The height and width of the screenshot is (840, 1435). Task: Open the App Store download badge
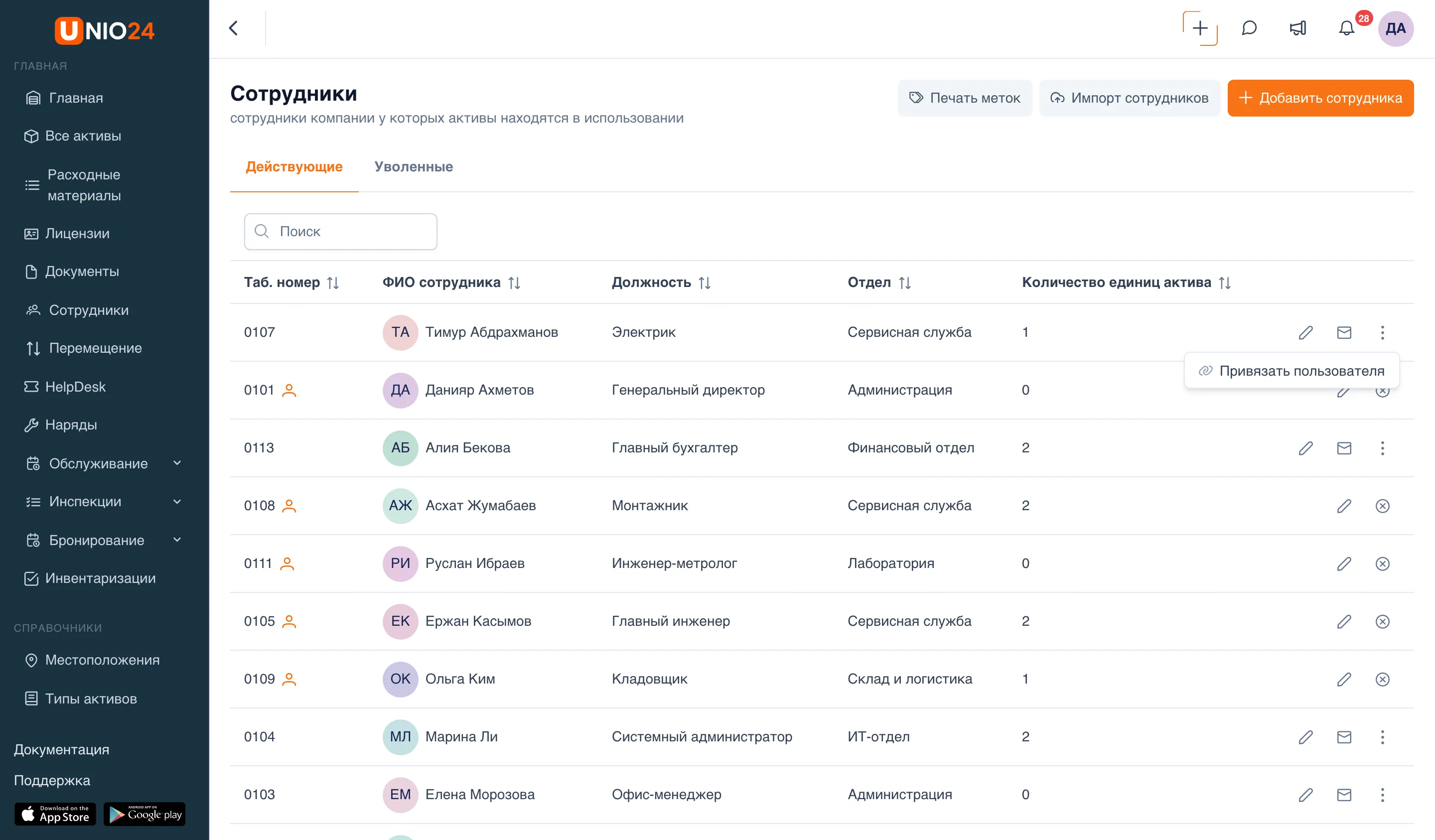click(55, 815)
